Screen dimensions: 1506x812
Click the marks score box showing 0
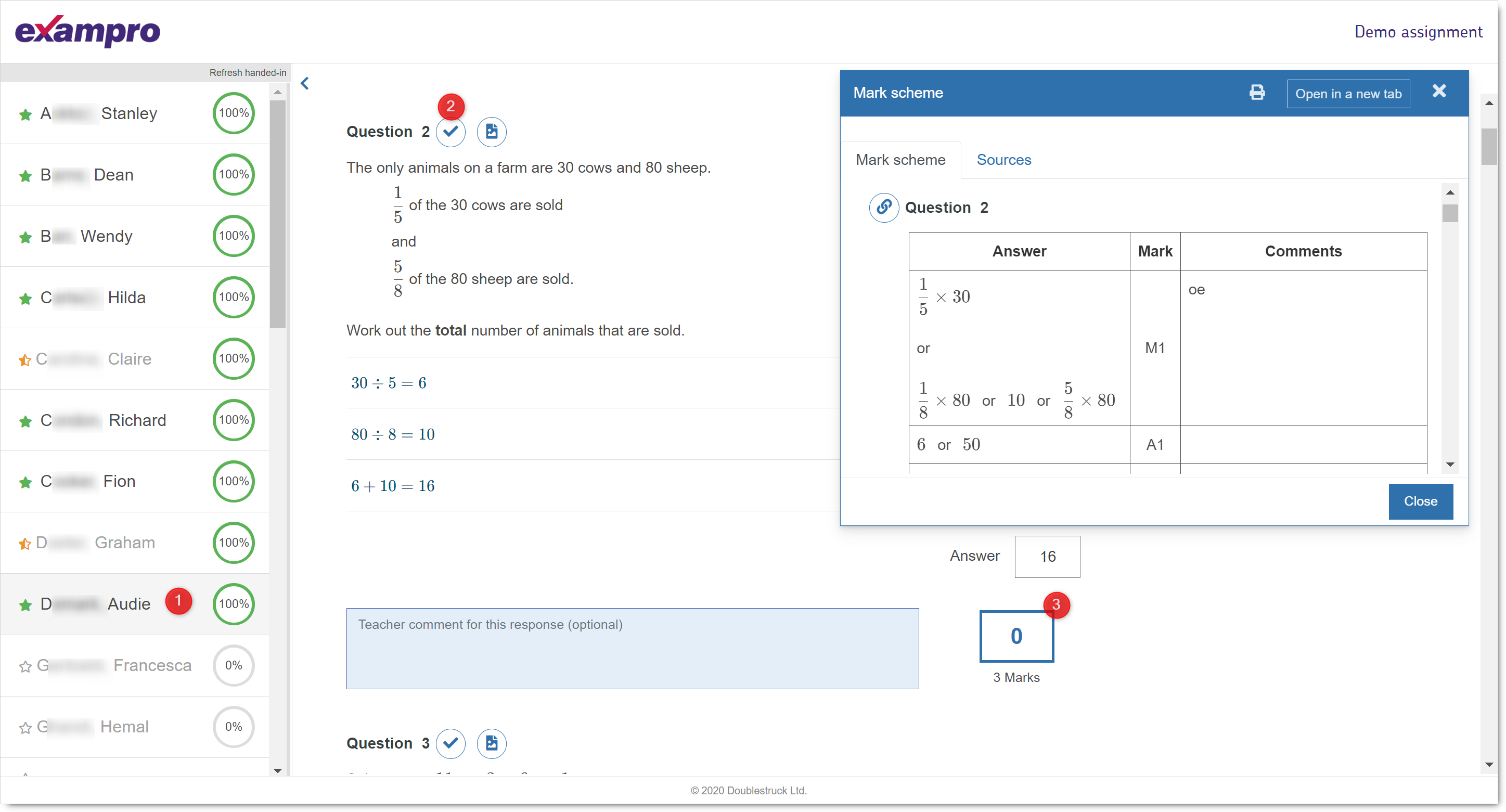tap(1016, 636)
